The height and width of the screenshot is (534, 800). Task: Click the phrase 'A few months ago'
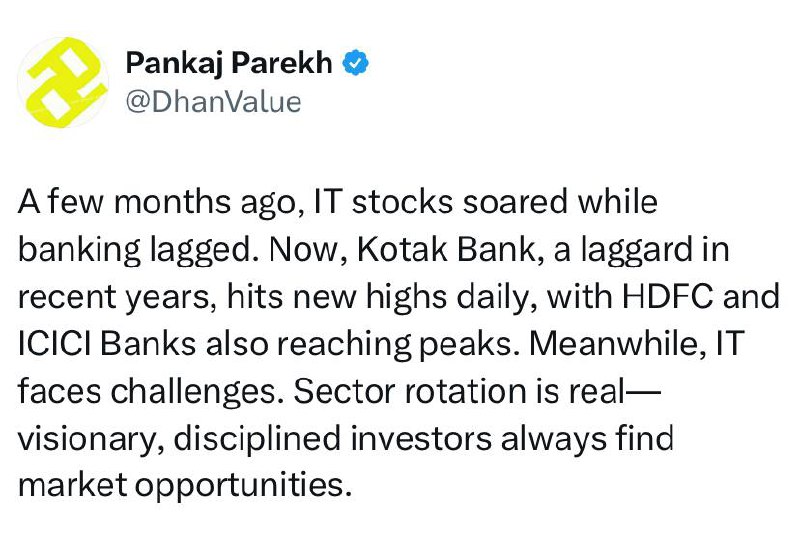click(157, 202)
